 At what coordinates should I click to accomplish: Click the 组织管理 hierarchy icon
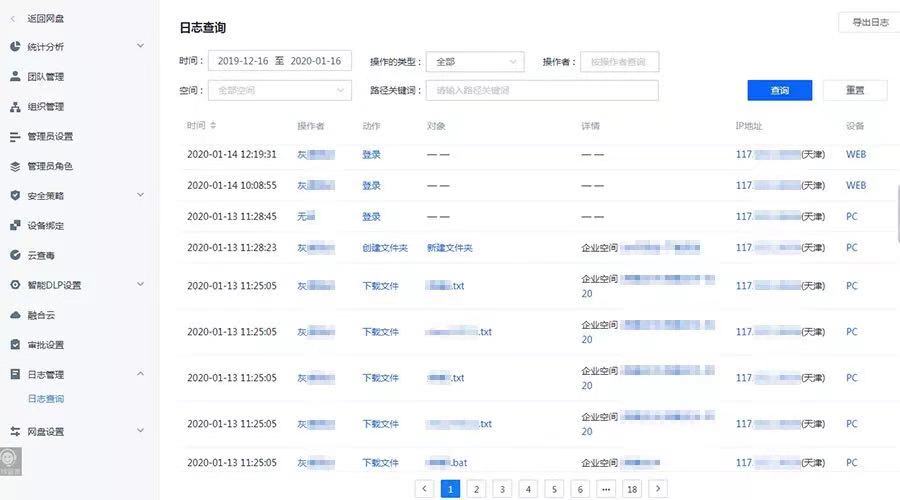click(x=15, y=107)
